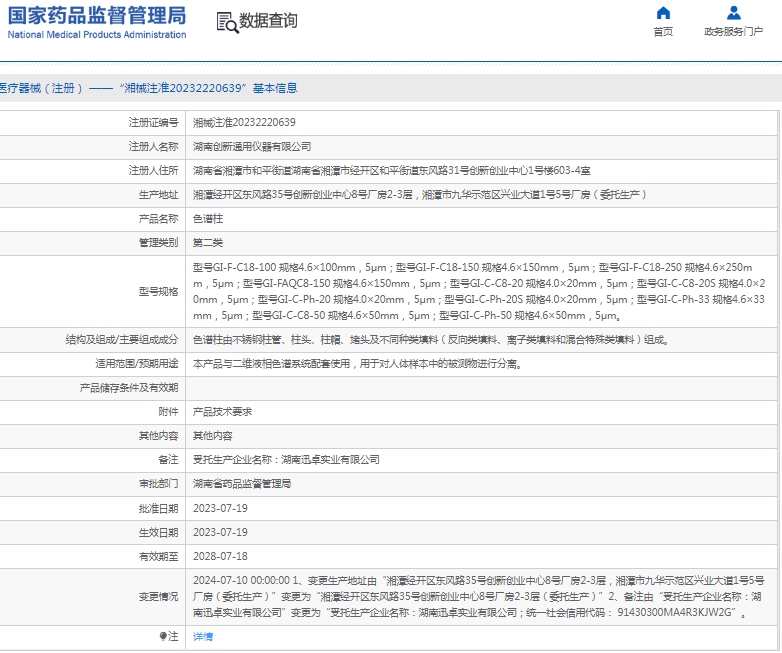
Task: Click the 注册人名称 row label
Action: pyautogui.click(x=154, y=147)
